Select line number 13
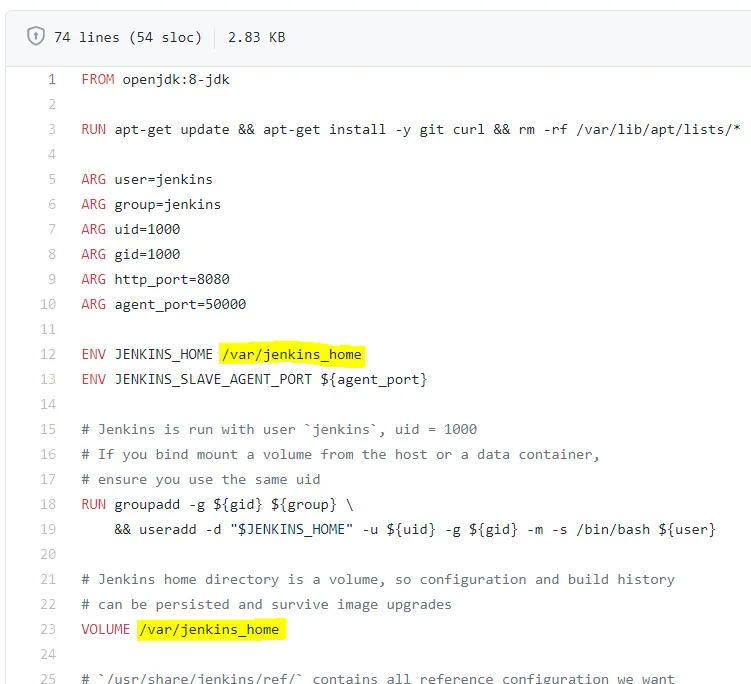The image size is (751, 684). [x=48, y=379]
